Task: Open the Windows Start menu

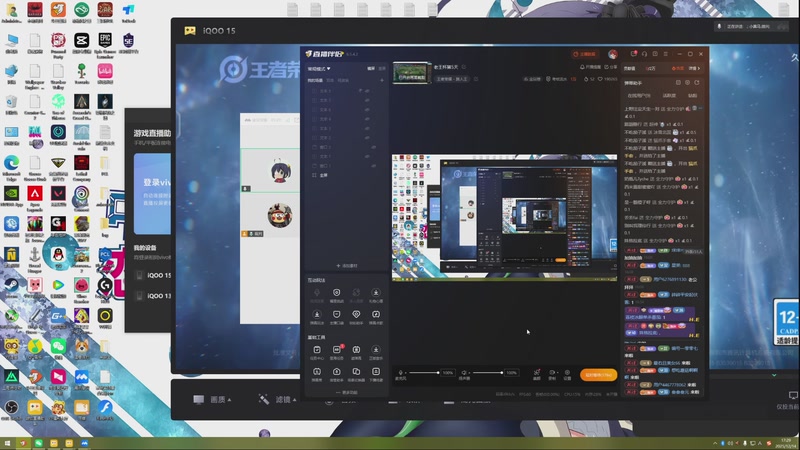Action: tap(7, 443)
